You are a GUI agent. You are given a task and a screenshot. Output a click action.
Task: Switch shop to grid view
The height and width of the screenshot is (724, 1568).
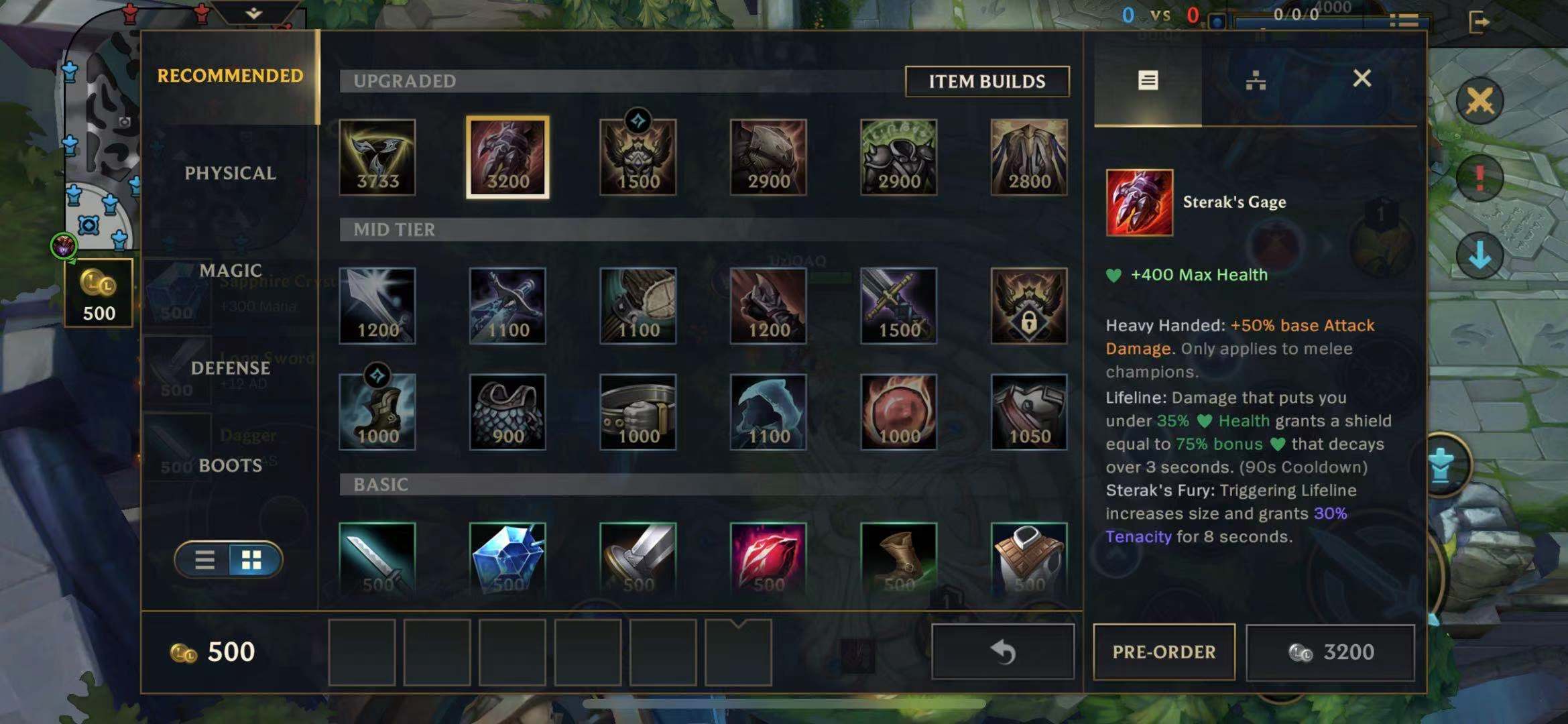(x=251, y=560)
